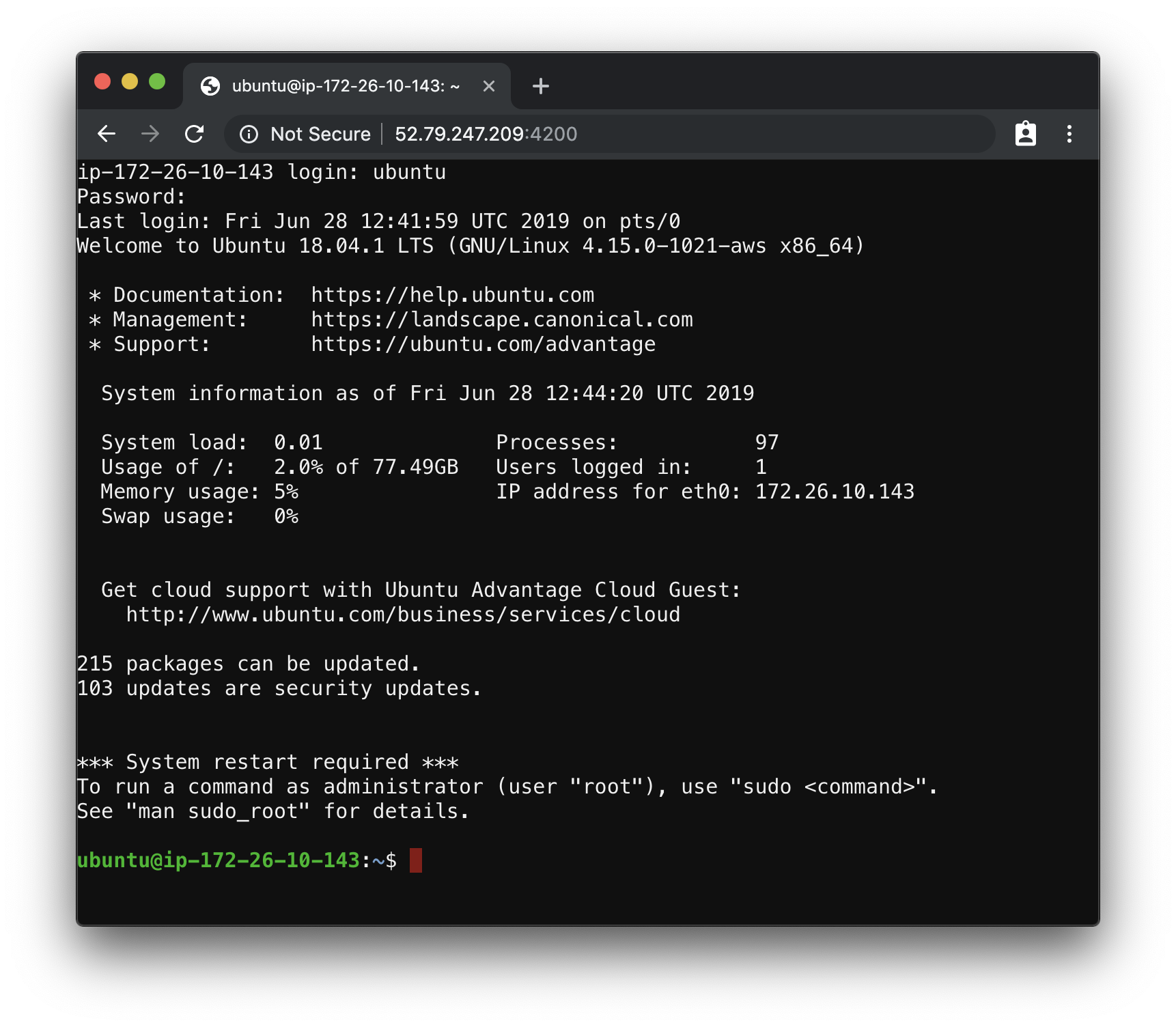Close the ubuntu@ip-172-26-10-143 tab
This screenshot has width=1176, height=1027.
click(x=488, y=86)
